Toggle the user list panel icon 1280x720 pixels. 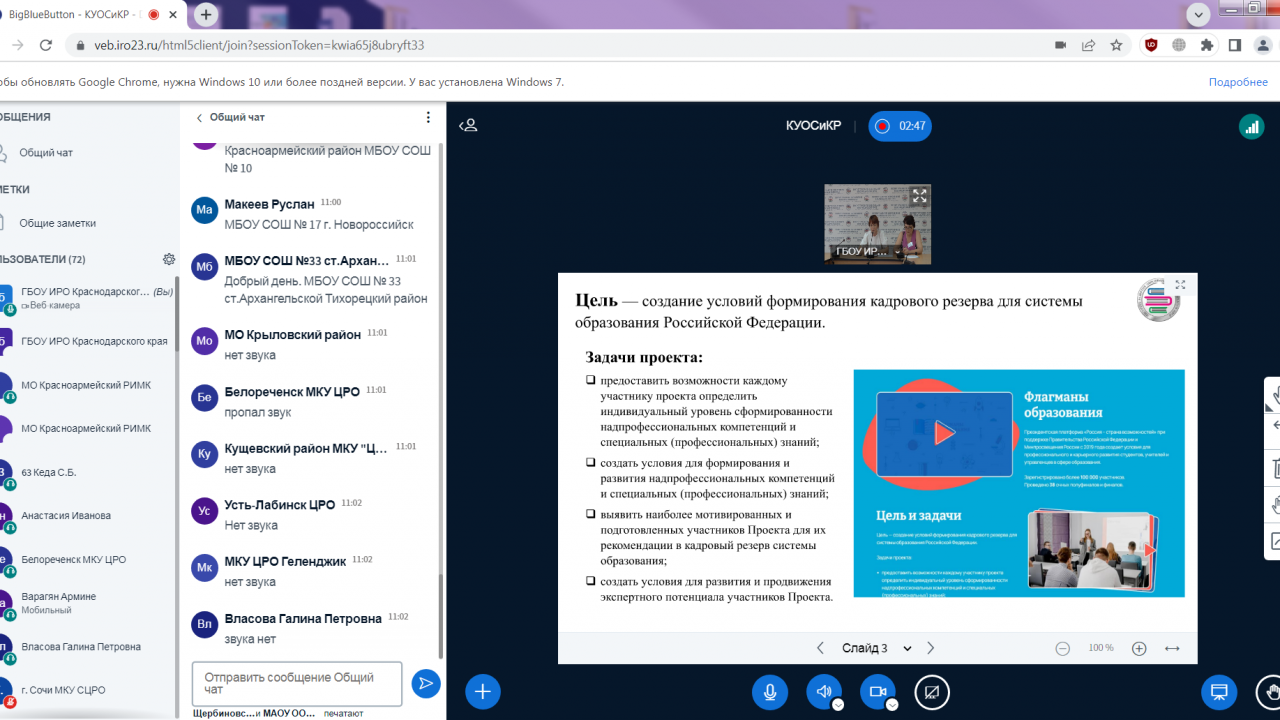pyautogui.click(x=468, y=126)
